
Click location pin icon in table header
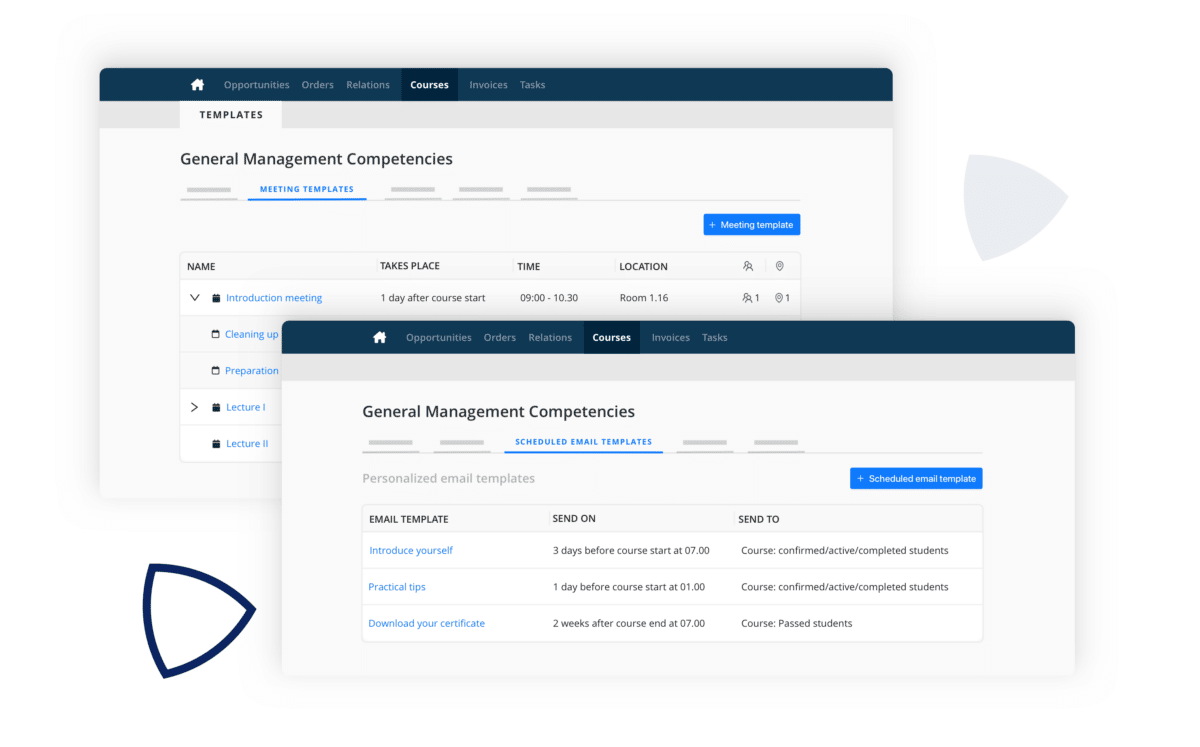[779, 266]
